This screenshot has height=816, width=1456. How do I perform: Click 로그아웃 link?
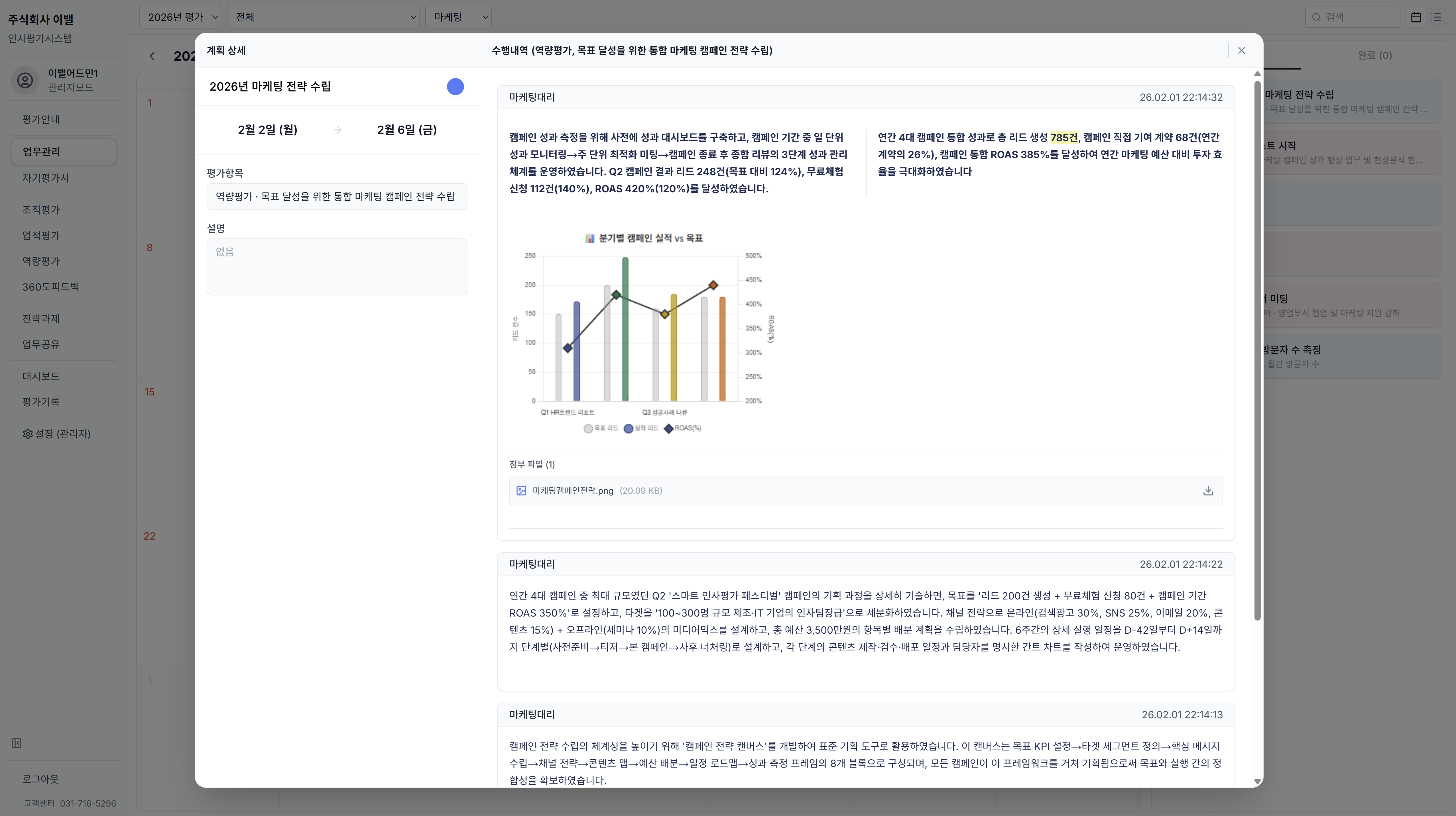tap(40, 779)
